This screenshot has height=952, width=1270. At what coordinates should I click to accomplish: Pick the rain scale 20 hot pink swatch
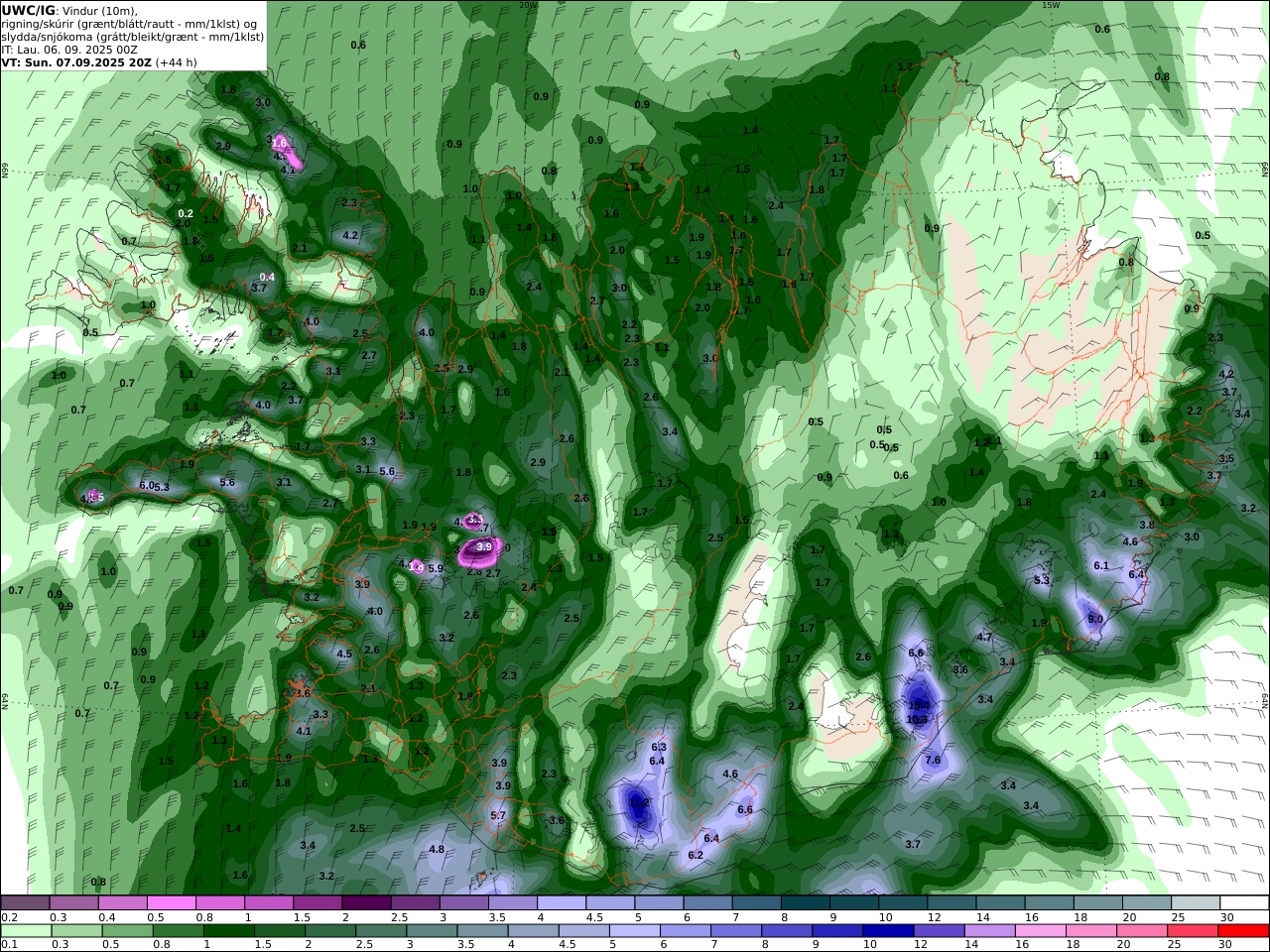(x=1143, y=931)
